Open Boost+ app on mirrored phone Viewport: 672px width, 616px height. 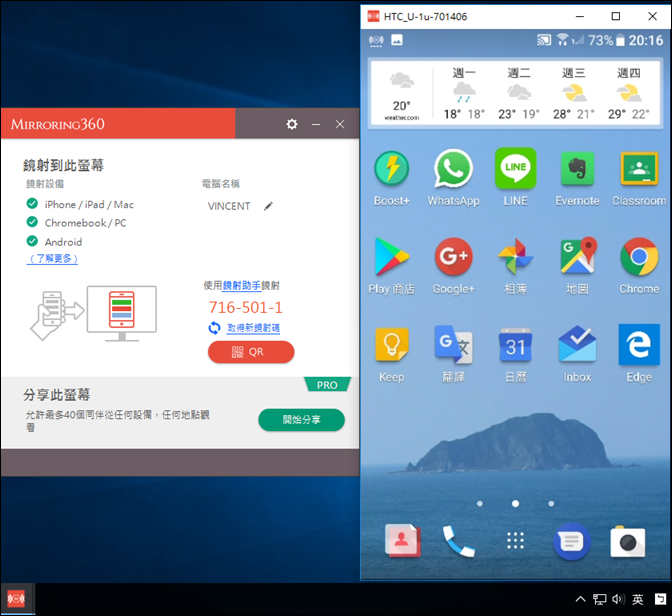[x=391, y=168]
